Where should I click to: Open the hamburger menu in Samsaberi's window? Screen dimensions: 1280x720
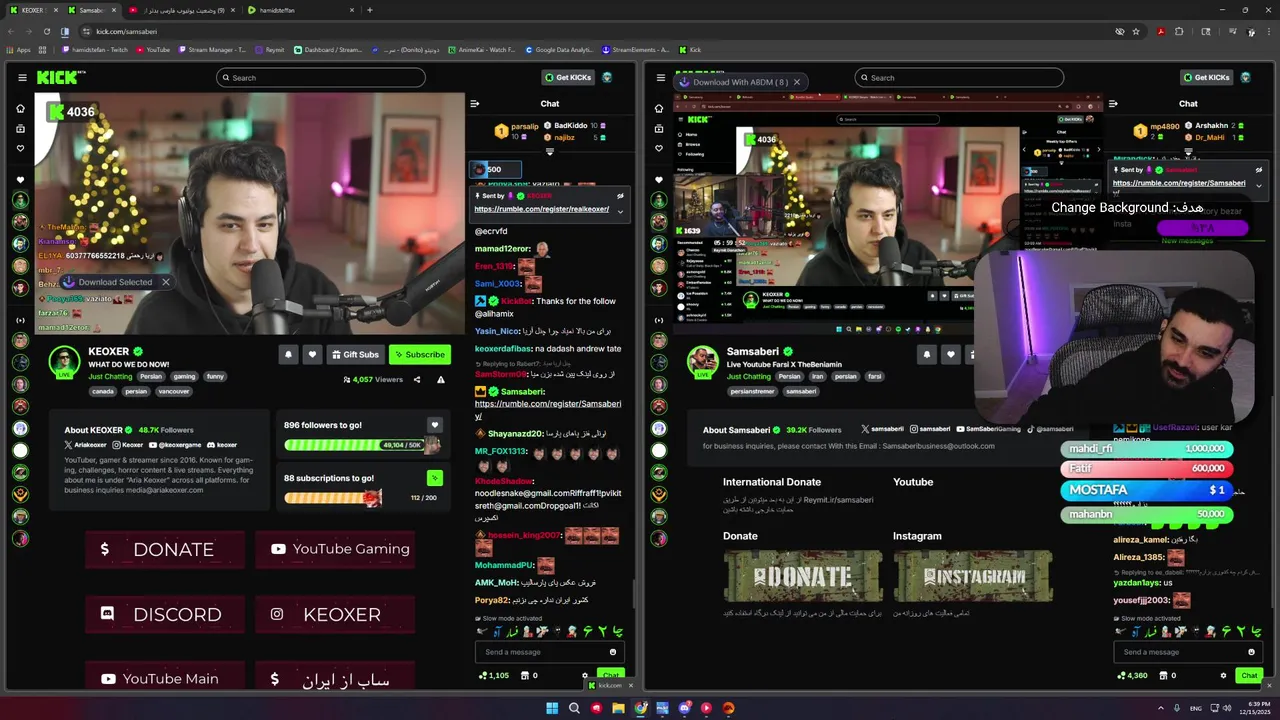coord(660,77)
